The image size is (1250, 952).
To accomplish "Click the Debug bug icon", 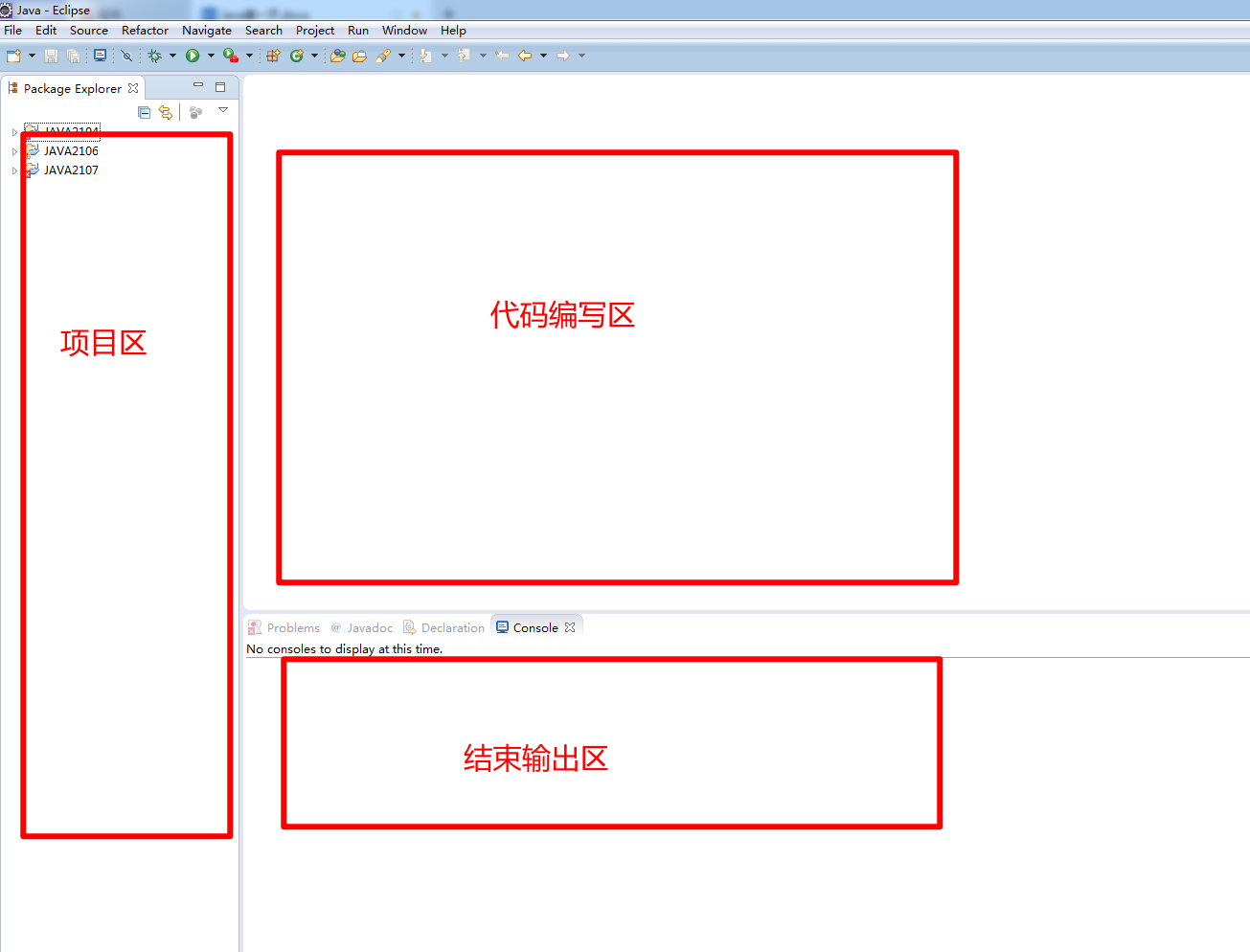I will [x=154, y=56].
